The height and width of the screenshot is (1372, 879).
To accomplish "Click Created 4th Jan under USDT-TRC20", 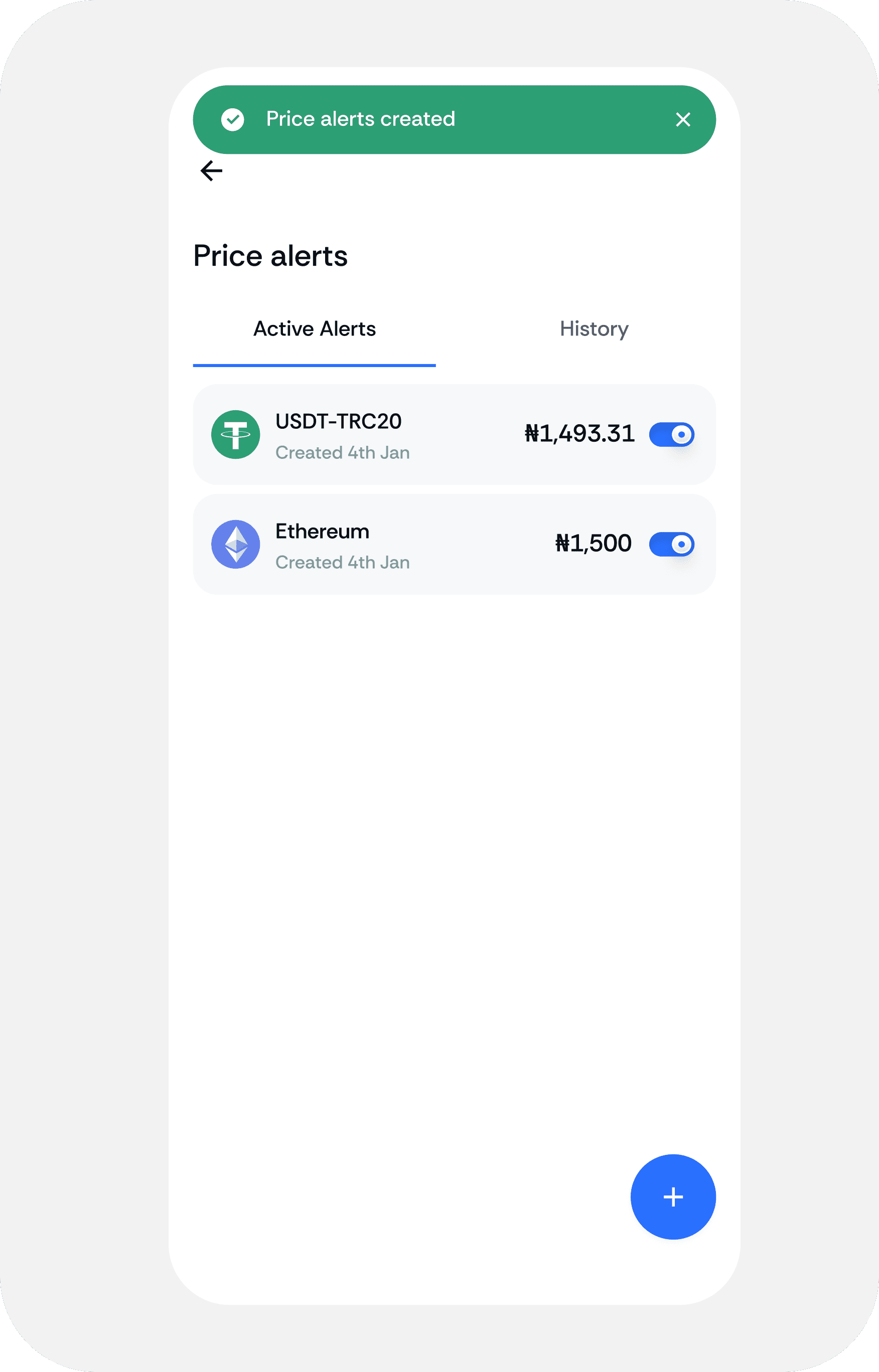I will coord(343,452).
